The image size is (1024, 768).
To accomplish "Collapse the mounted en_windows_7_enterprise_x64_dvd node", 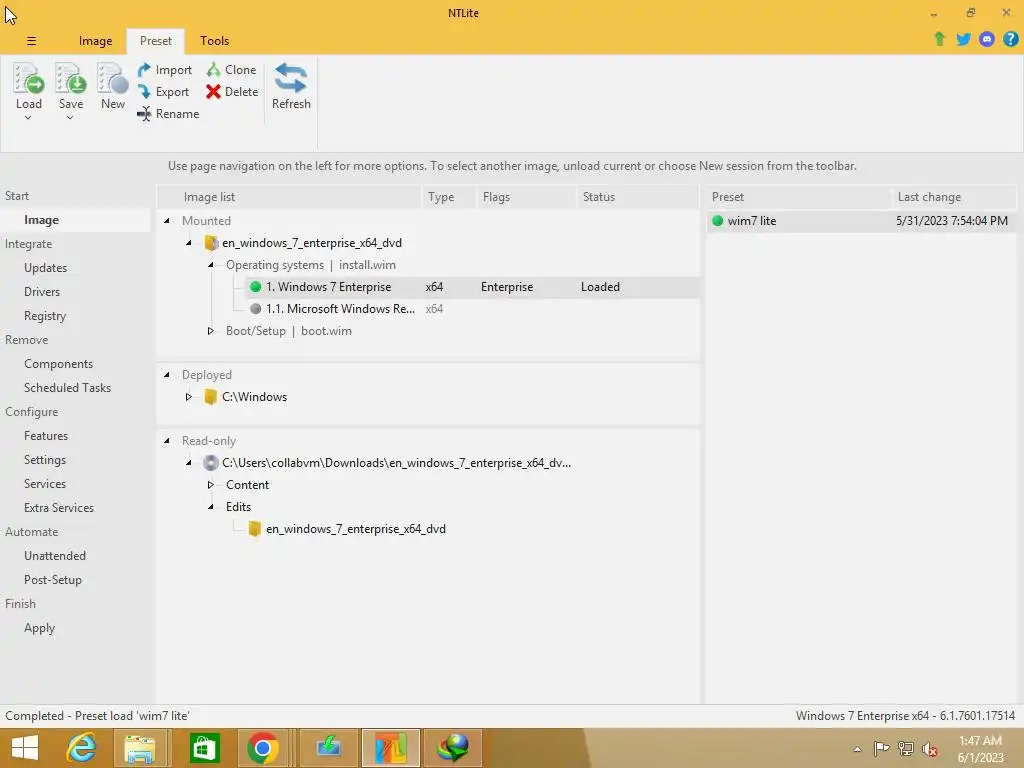I will pyautogui.click(x=189, y=243).
